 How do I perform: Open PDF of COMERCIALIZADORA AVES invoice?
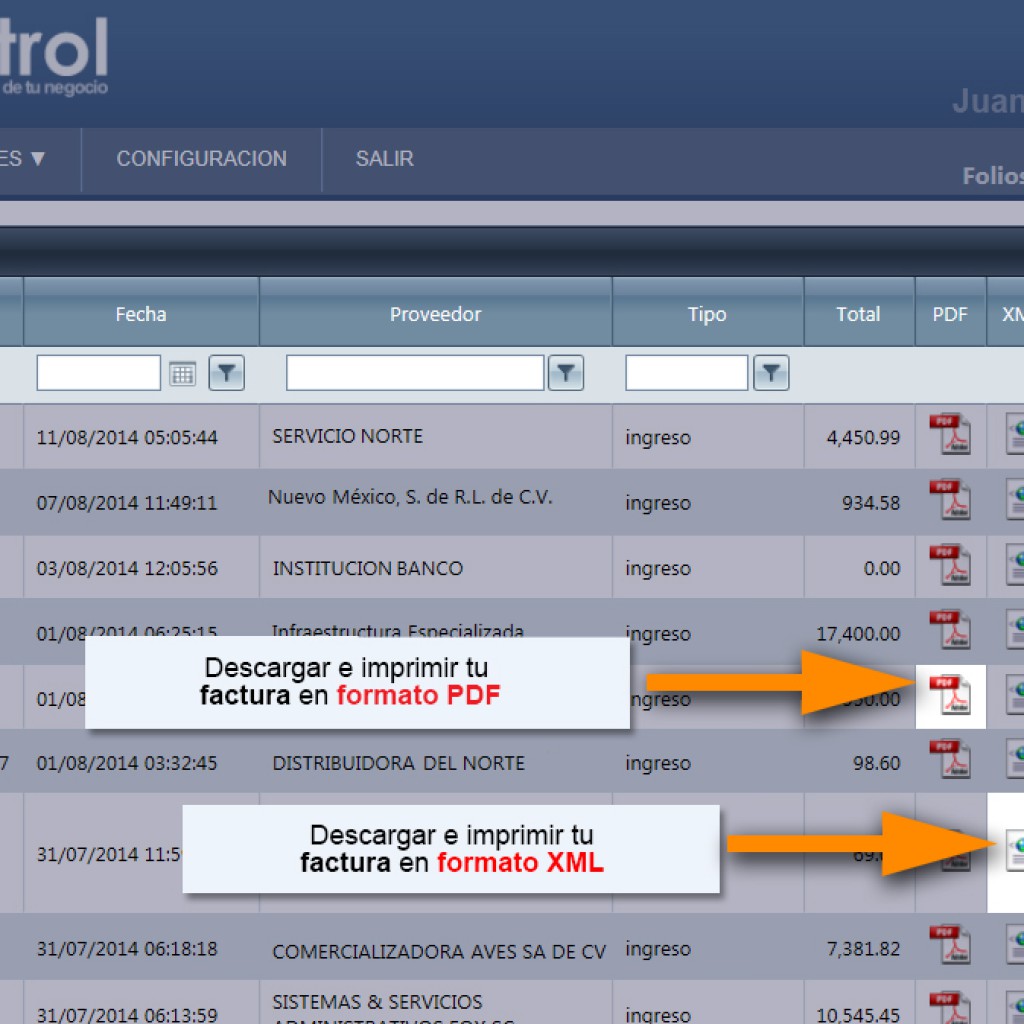pyautogui.click(x=950, y=945)
